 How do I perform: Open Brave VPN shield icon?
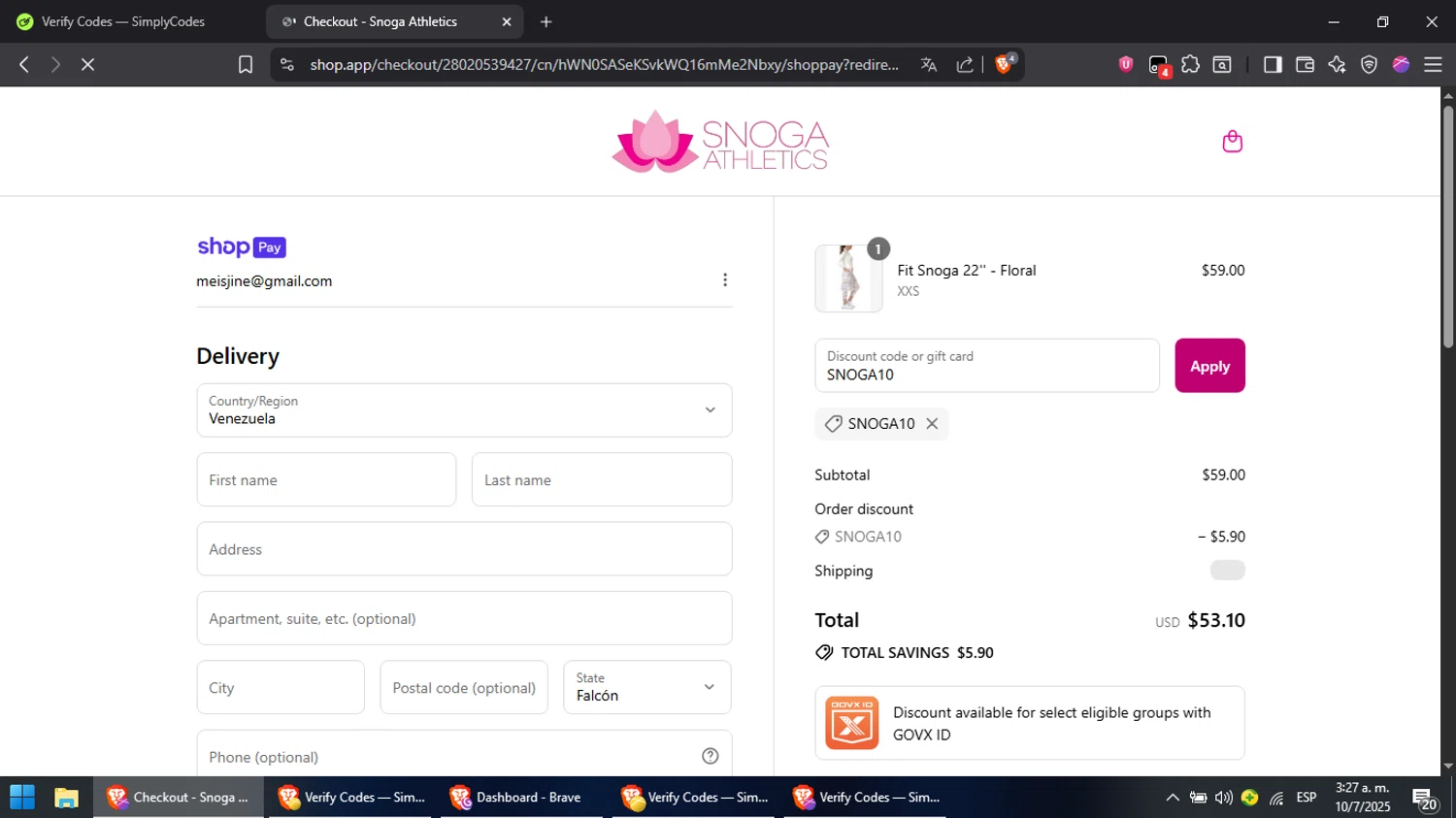point(1369,64)
